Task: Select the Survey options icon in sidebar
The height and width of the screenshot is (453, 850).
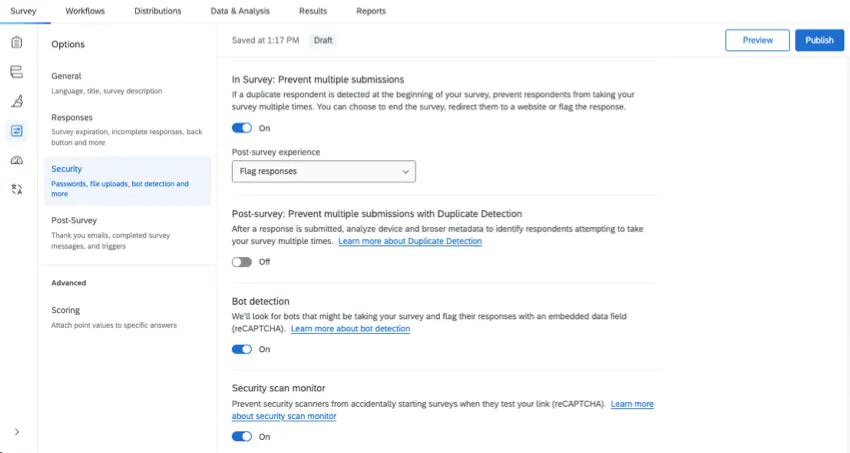Action: coord(16,131)
